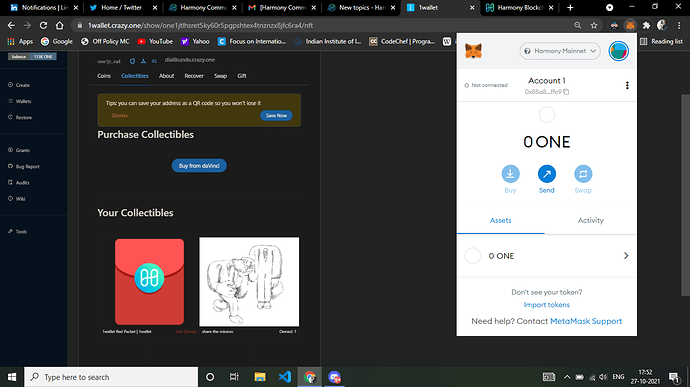Image resolution: width=690 pixels, height=387 pixels.
Task: Open the Off Policy MC bookmark
Action: point(105,41)
